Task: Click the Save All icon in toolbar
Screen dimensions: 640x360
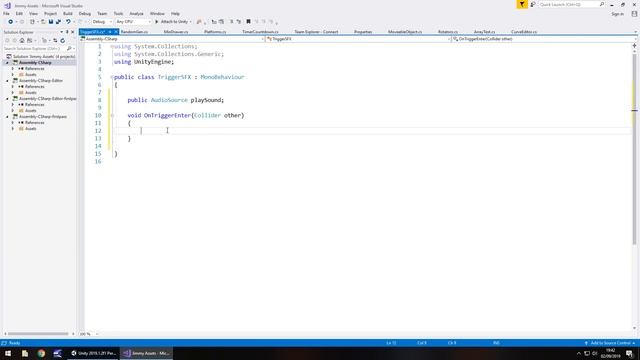Action: 58,22
